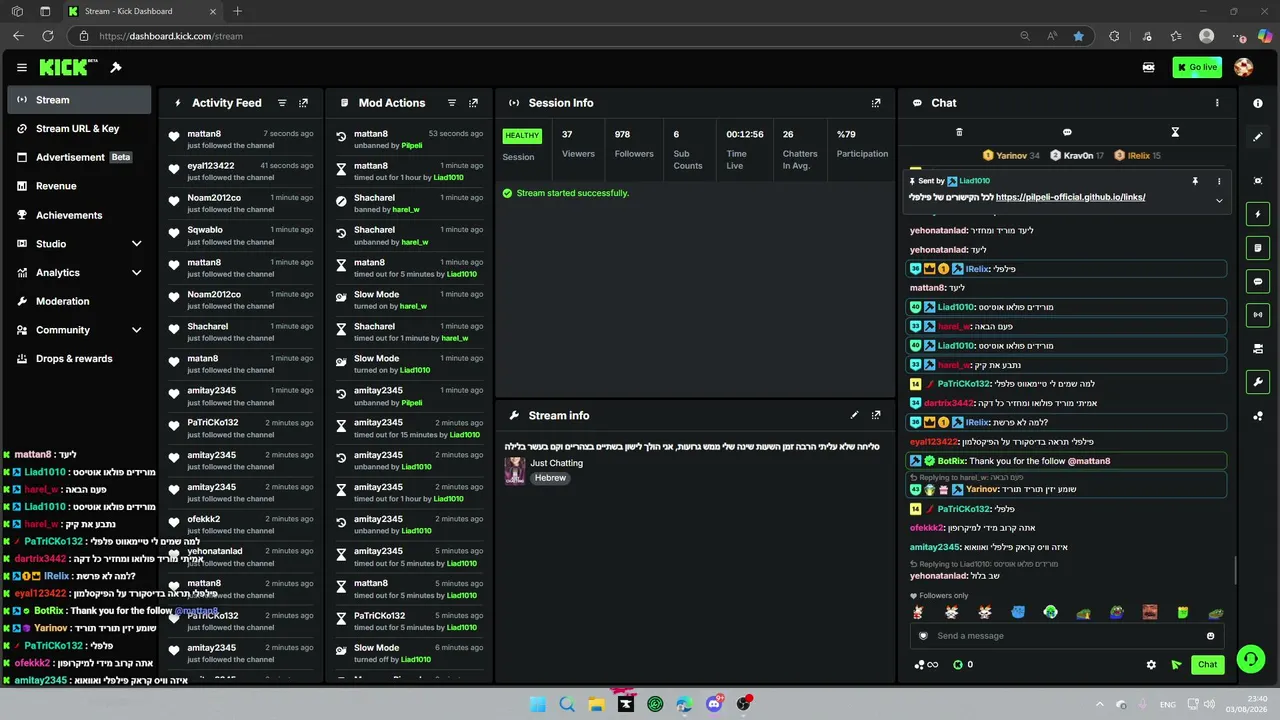Unpin the pinned message from Liad1010
1280x720 pixels.
(1195, 181)
